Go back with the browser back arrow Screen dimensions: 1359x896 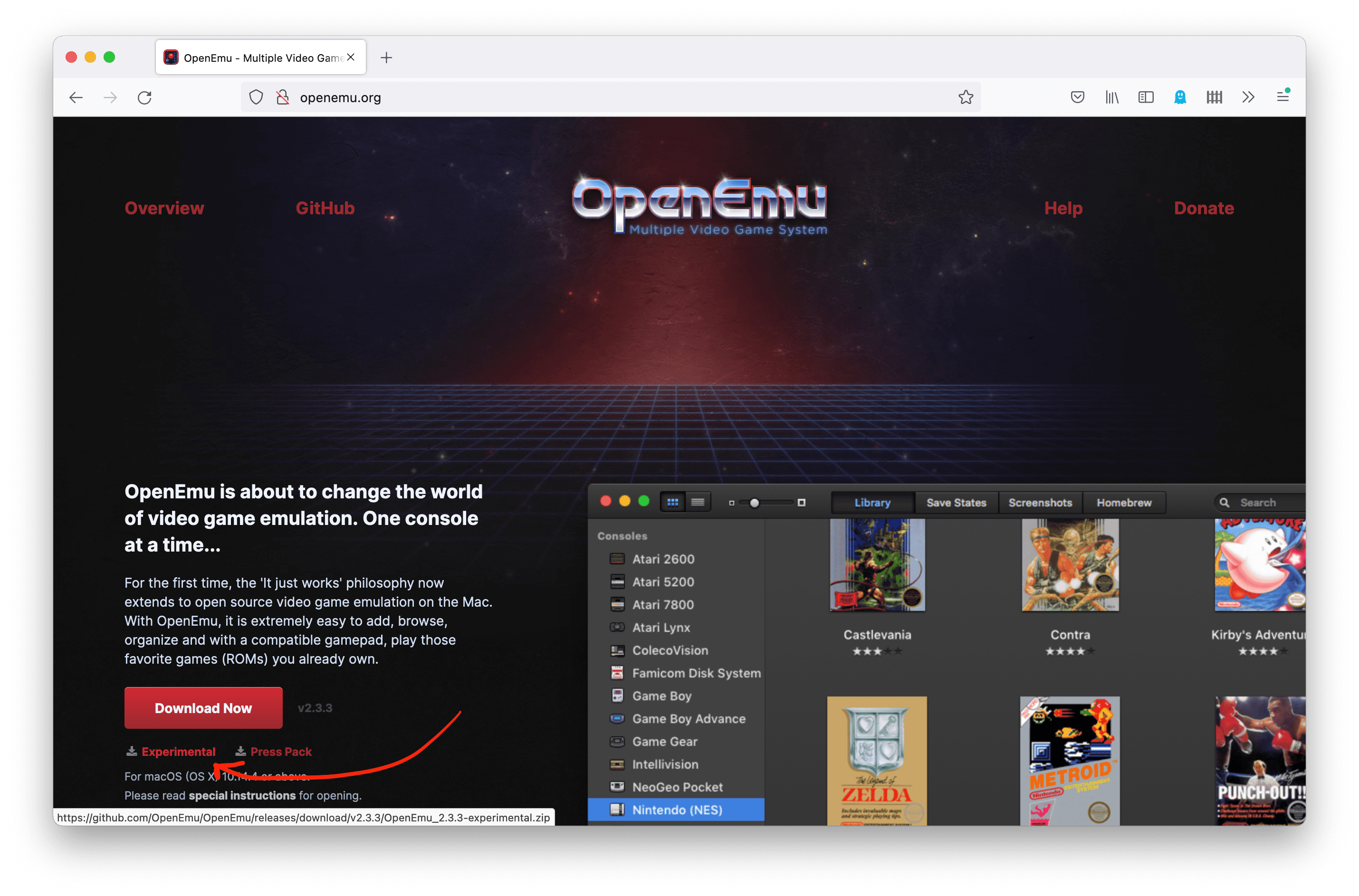click(76, 97)
